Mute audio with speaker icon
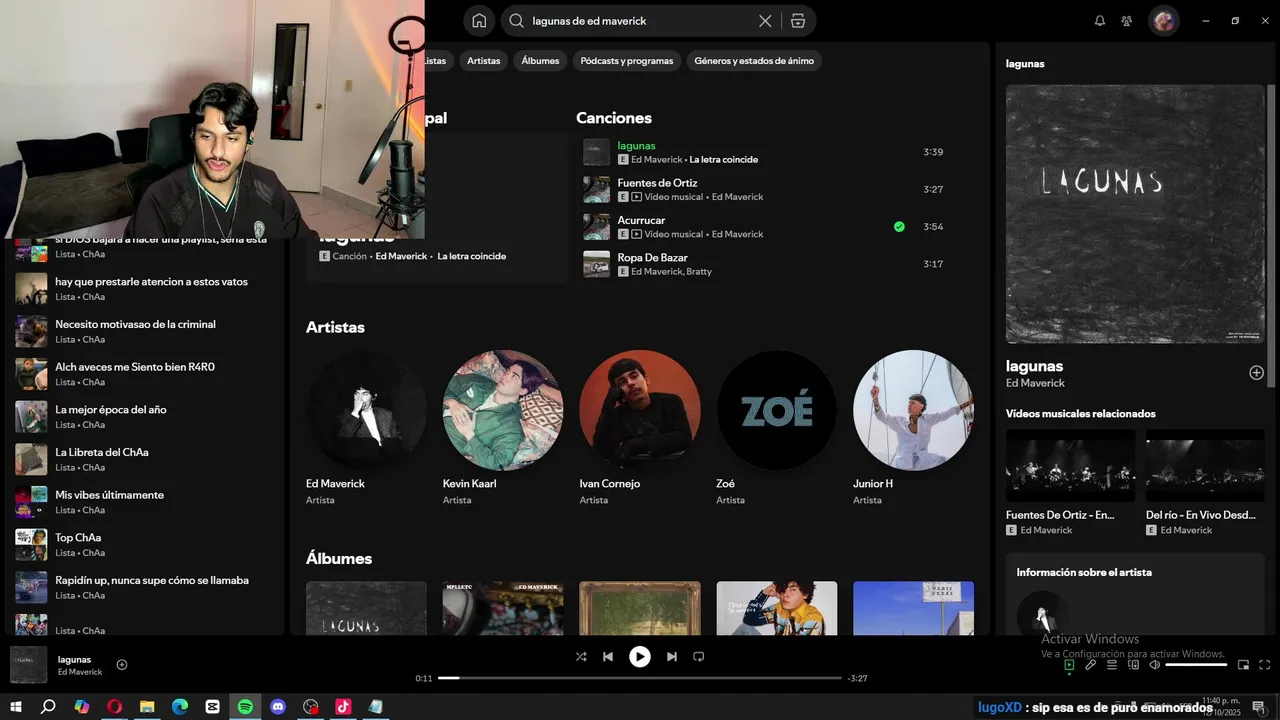 tap(1154, 665)
